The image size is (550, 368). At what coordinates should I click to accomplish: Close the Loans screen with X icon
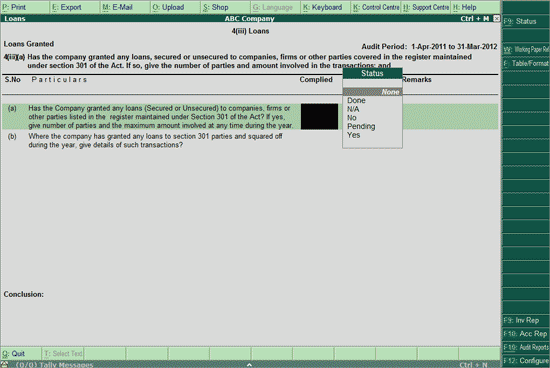click(x=496, y=19)
